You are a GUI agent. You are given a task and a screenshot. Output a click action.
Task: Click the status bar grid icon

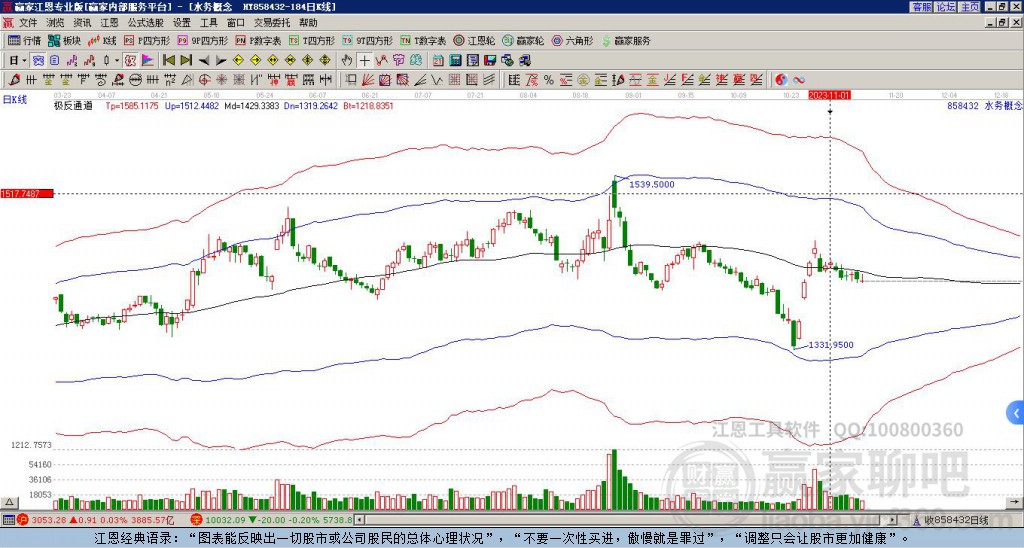[x=8, y=520]
